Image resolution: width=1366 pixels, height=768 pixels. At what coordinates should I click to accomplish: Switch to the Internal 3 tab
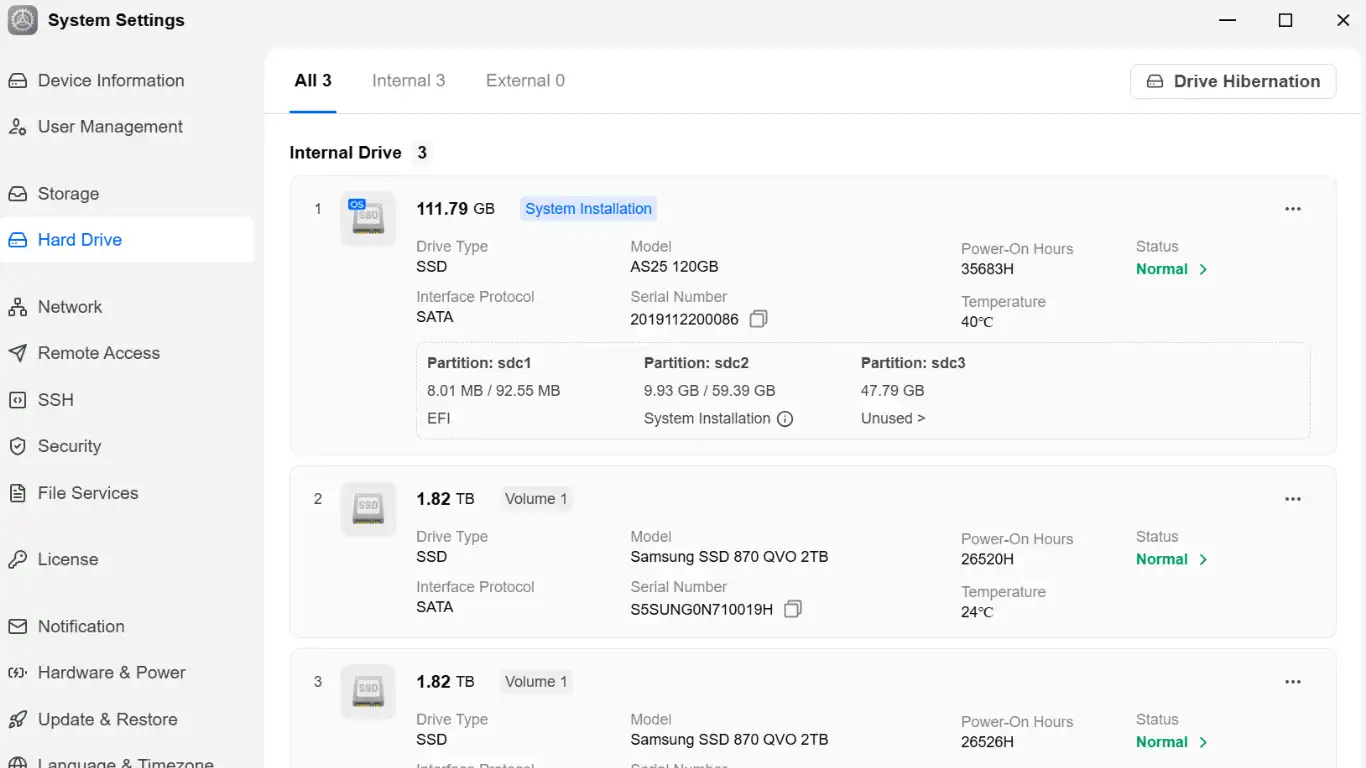pyautogui.click(x=409, y=81)
